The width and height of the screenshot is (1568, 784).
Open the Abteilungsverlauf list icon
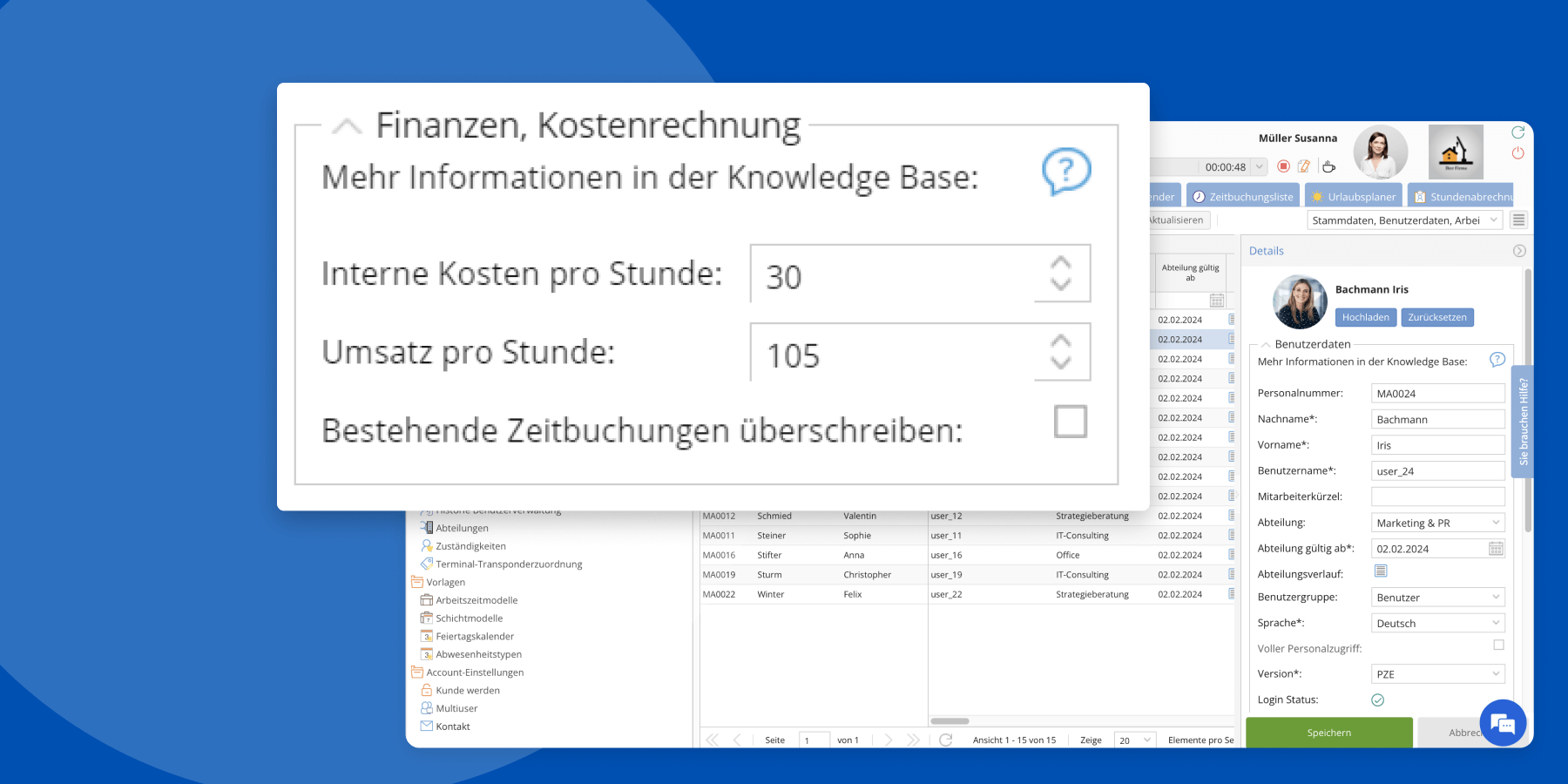(1381, 571)
